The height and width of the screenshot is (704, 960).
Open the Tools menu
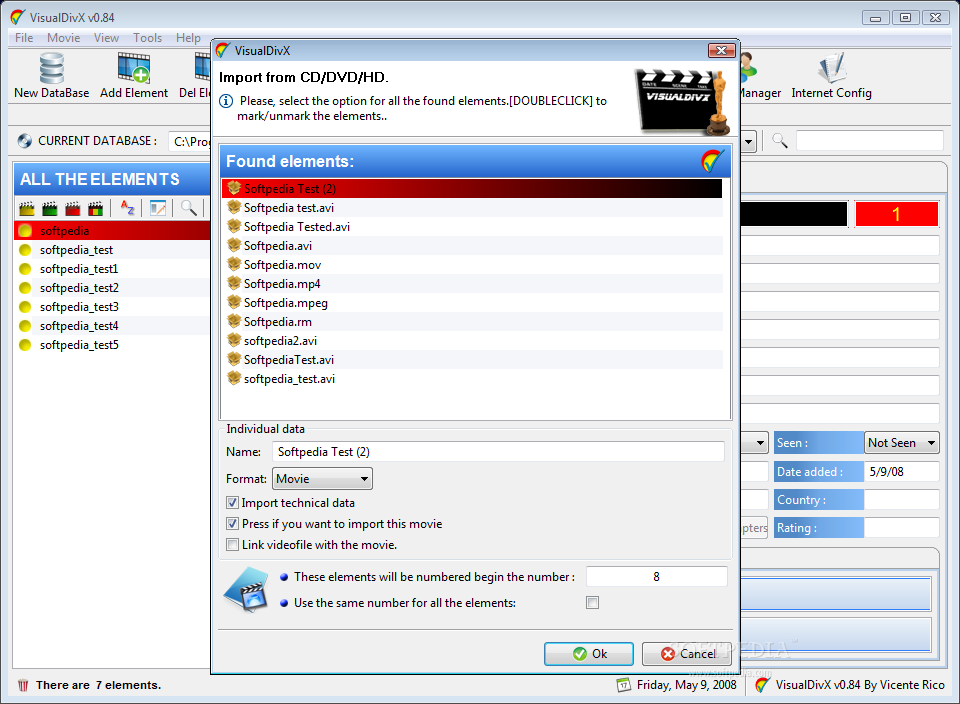(148, 38)
